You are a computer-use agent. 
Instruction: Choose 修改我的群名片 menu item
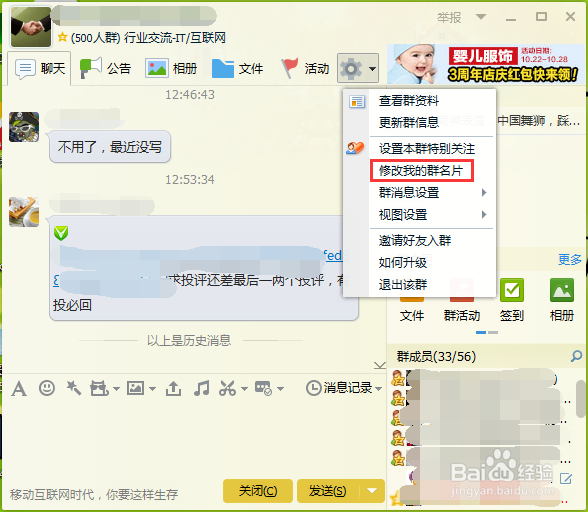[x=420, y=171]
